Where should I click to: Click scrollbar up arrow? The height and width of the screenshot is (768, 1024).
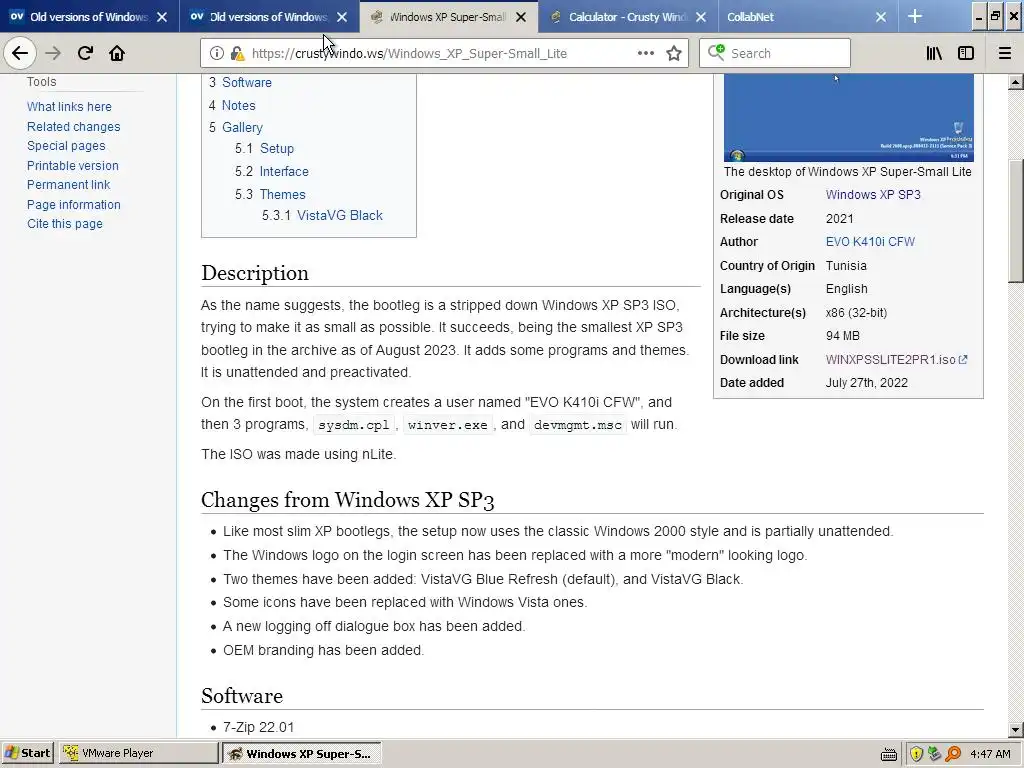click(x=1016, y=82)
